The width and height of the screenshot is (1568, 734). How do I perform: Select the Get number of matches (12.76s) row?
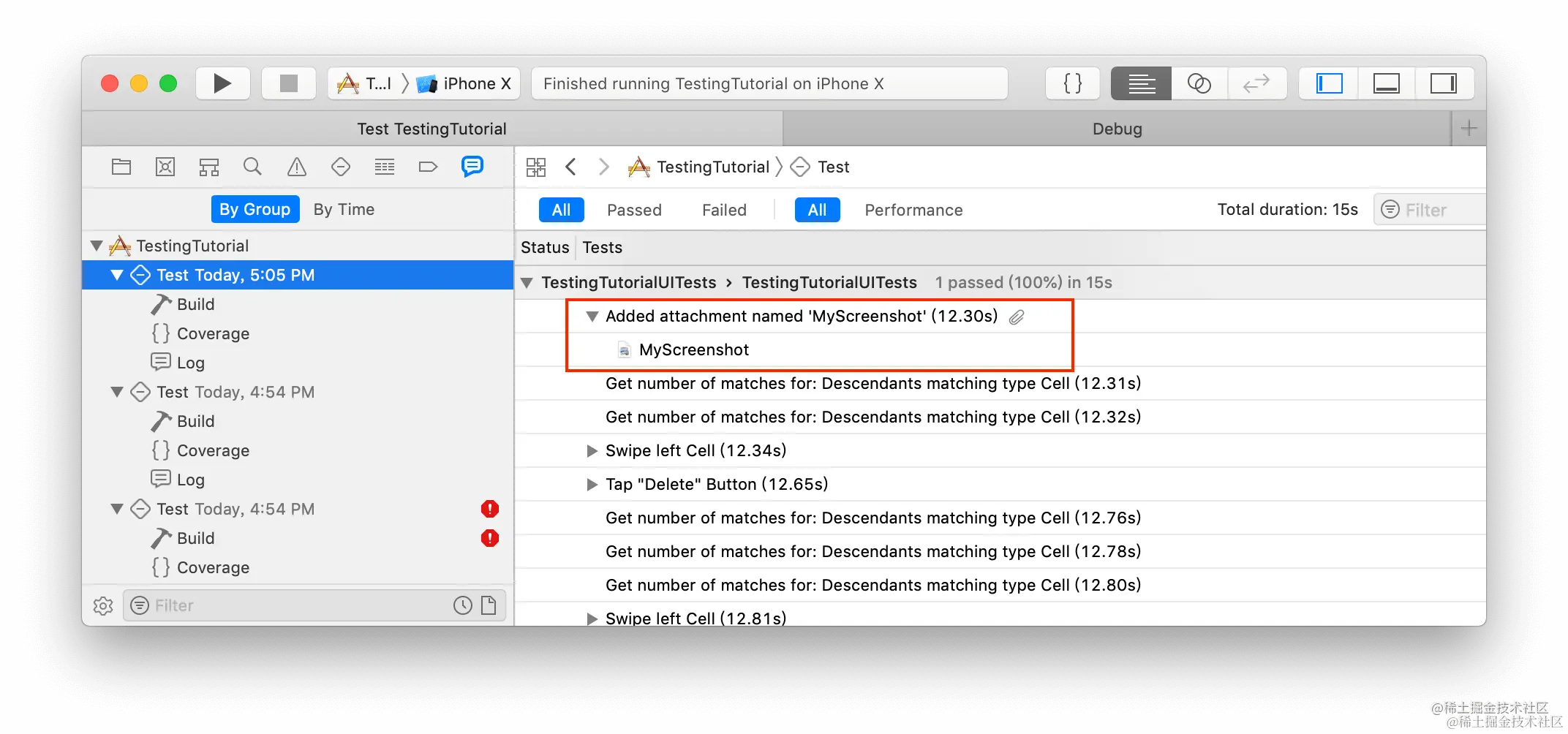tap(1000, 518)
